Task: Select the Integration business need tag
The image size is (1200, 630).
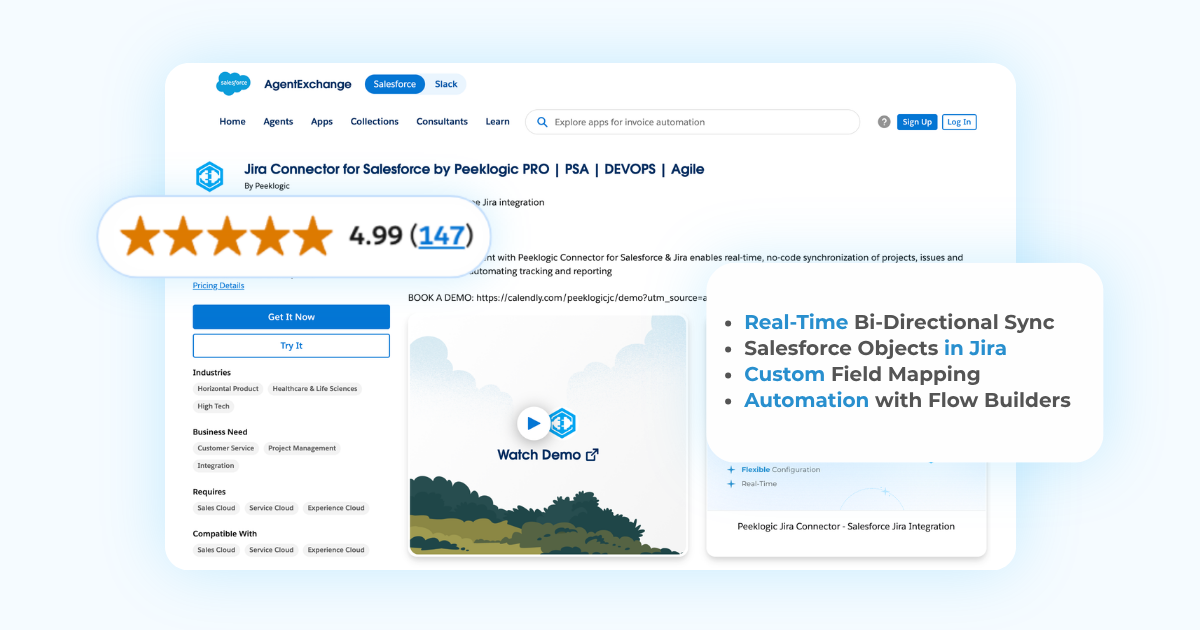Action: coord(216,466)
